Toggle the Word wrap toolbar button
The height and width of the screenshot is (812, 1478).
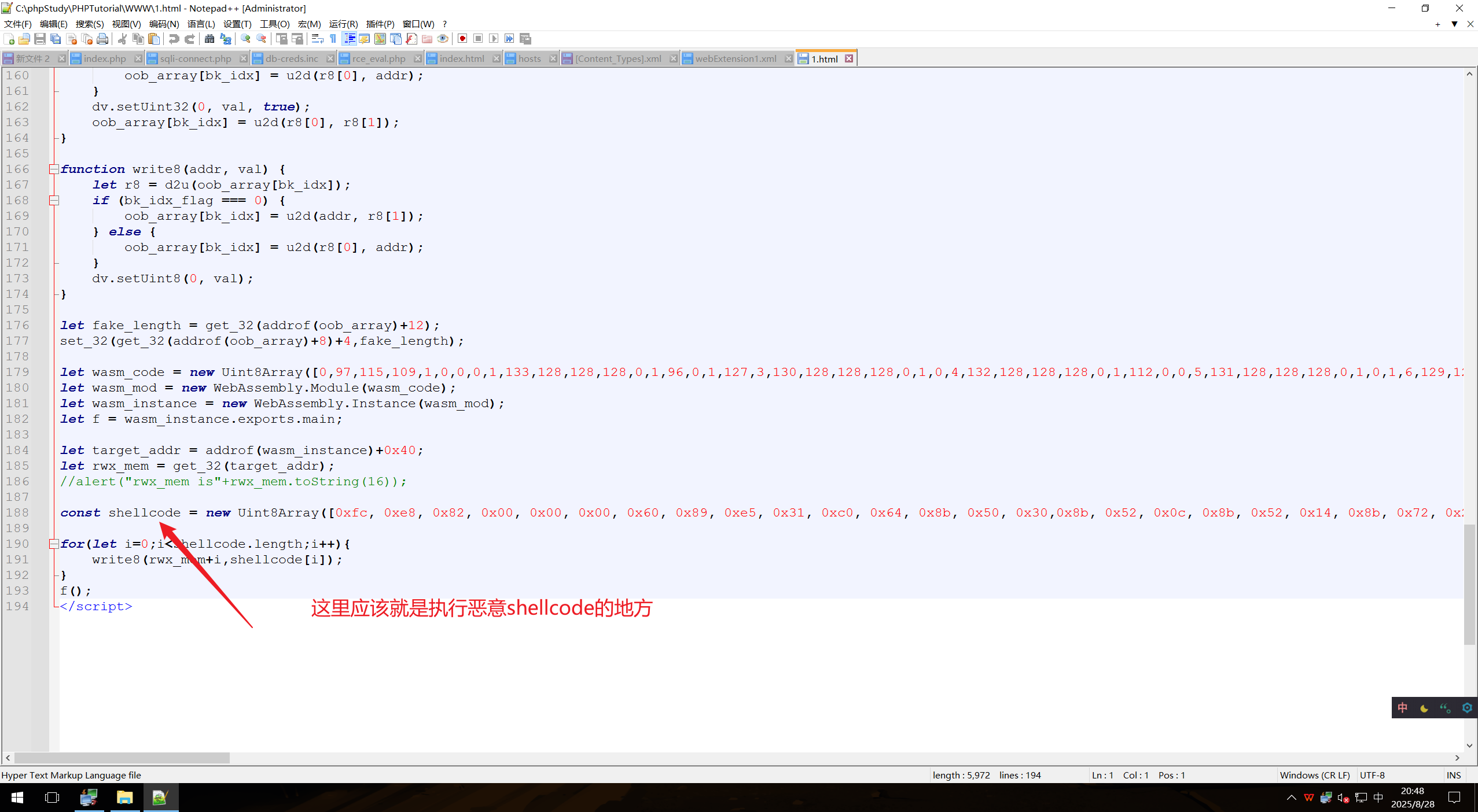(x=317, y=39)
